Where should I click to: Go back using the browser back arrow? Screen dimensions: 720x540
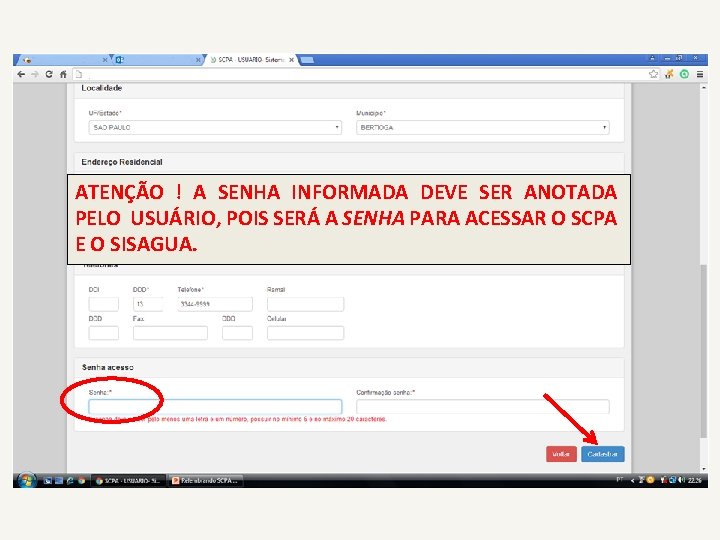click(x=21, y=74)
